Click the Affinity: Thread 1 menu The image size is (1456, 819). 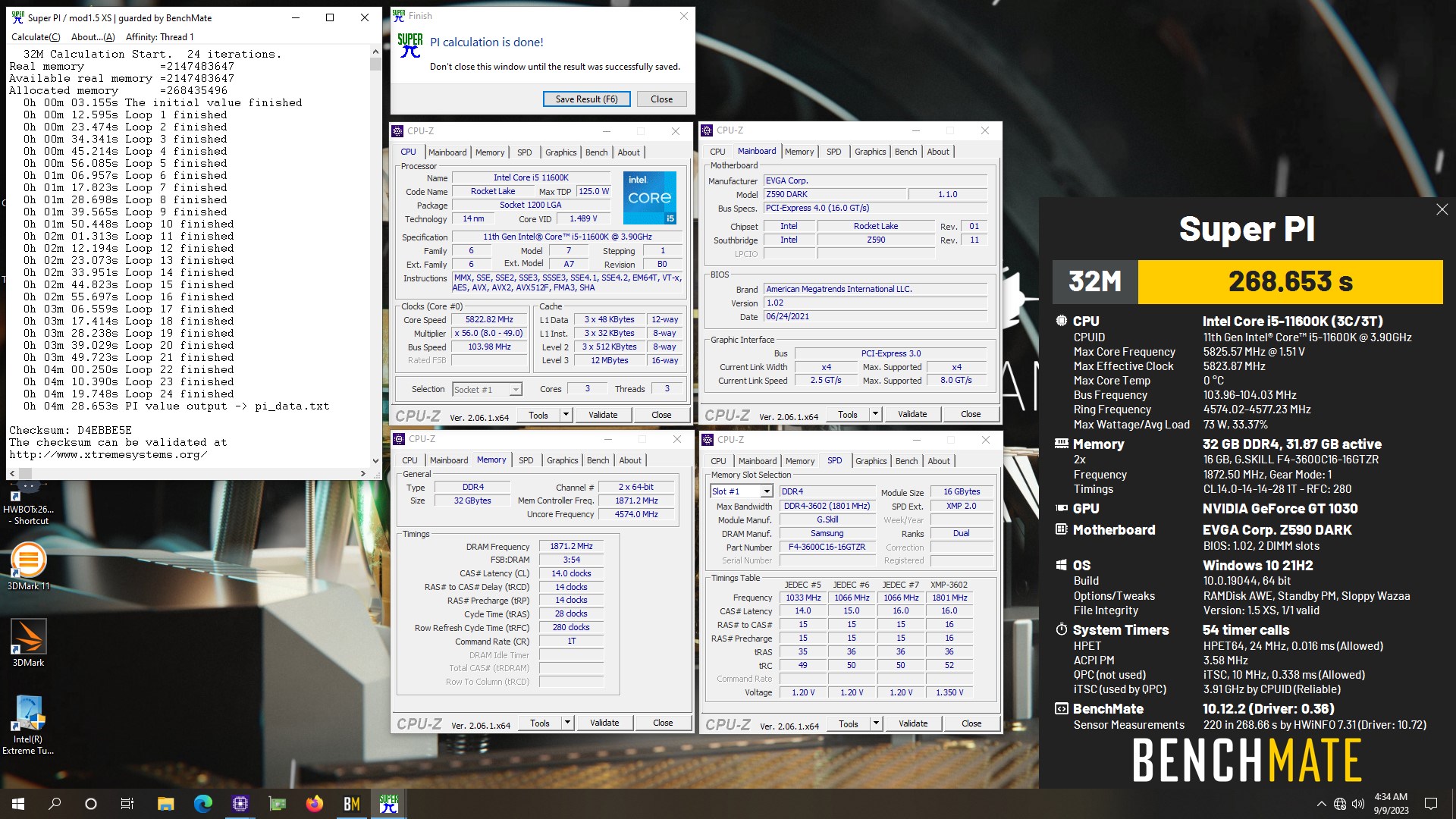pyautogui.click(x=159, y=36)
